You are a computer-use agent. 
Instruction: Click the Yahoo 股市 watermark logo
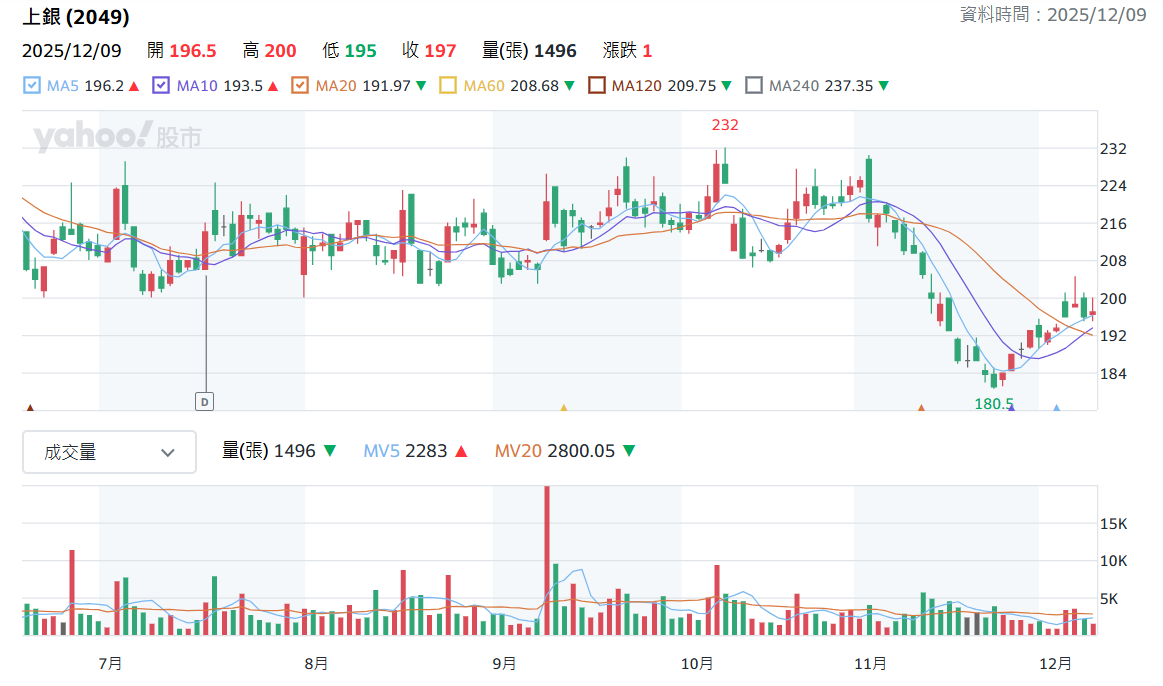click(117, 136)
